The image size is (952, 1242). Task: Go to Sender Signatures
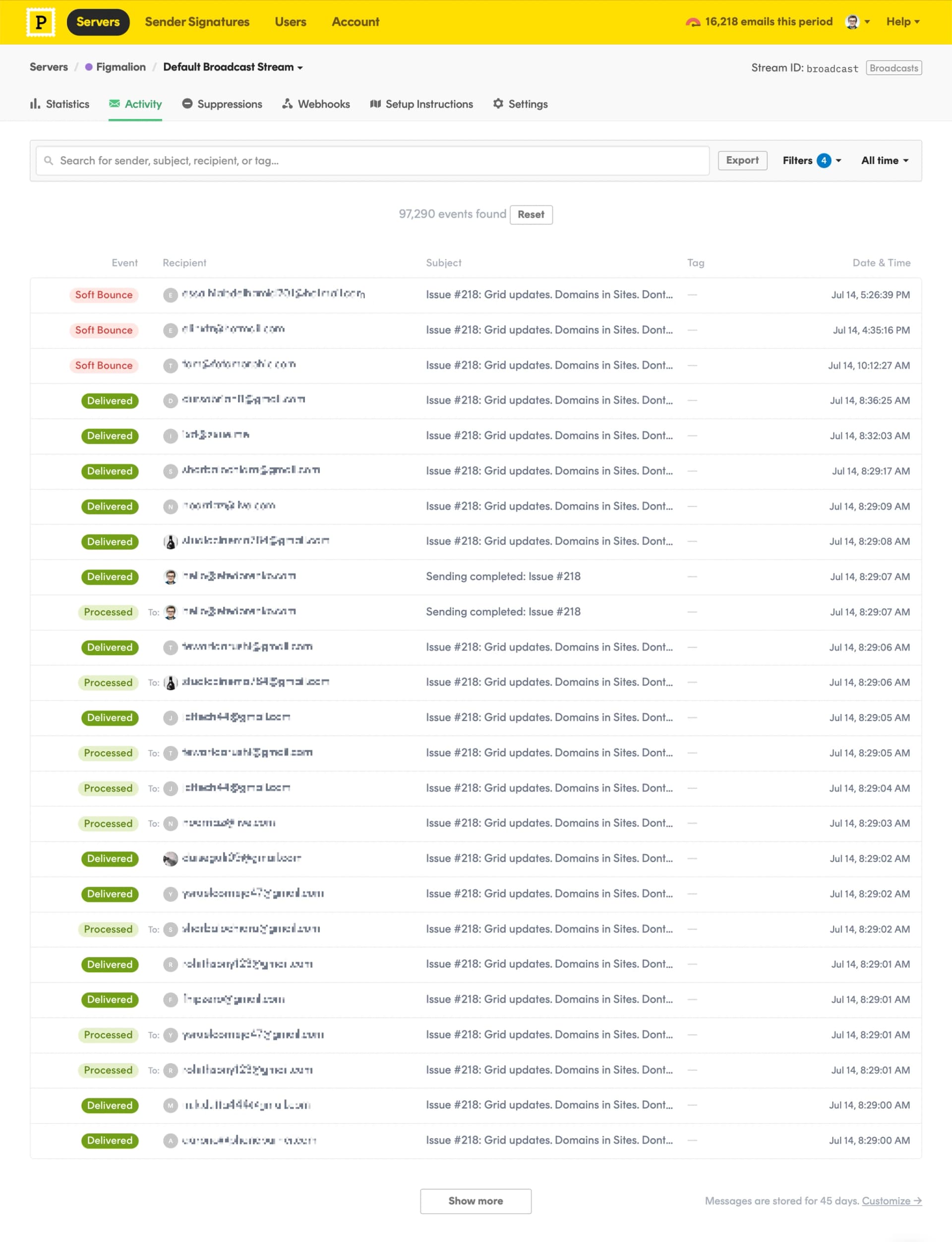[x=197, y=22]
